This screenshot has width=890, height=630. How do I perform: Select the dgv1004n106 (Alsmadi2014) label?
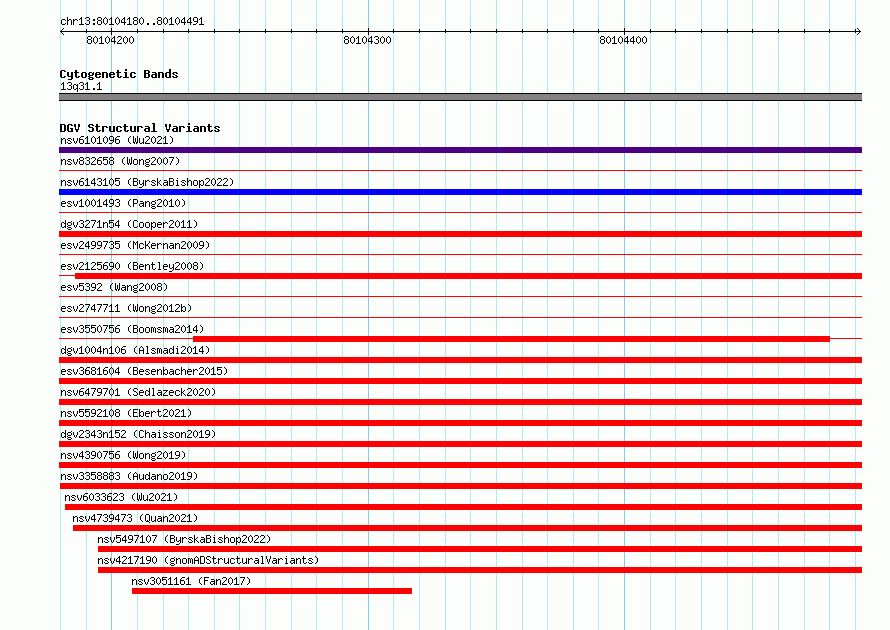(x=135, y=350)
